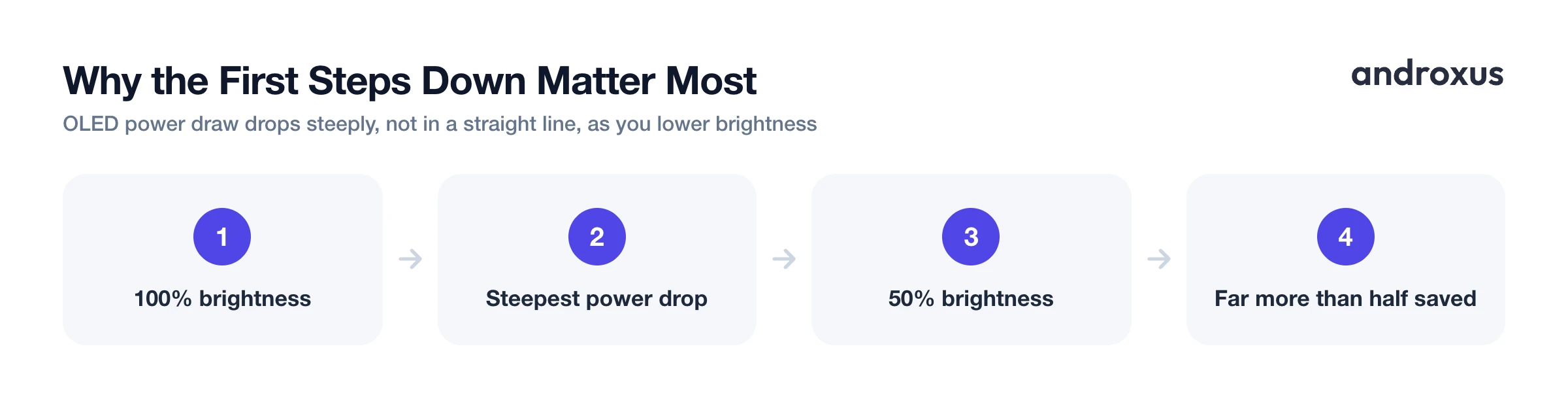This screenshot has height=408, width=1568.
Task: Click the step 2 numbered circle
Action: pyautogui.click(x=597, y=237)
